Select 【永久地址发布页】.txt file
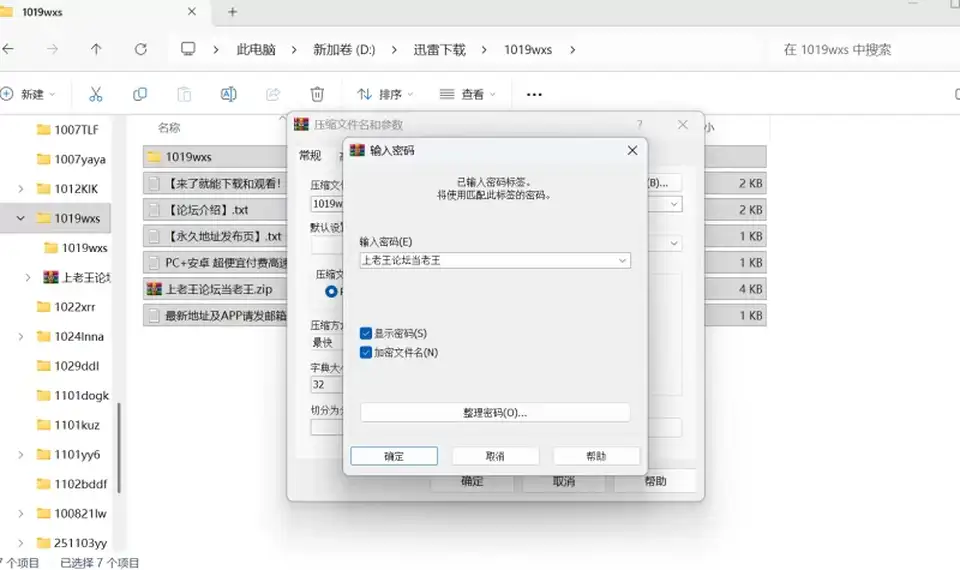Viewport: 960px width, 570px height. [x=215, y=236]
